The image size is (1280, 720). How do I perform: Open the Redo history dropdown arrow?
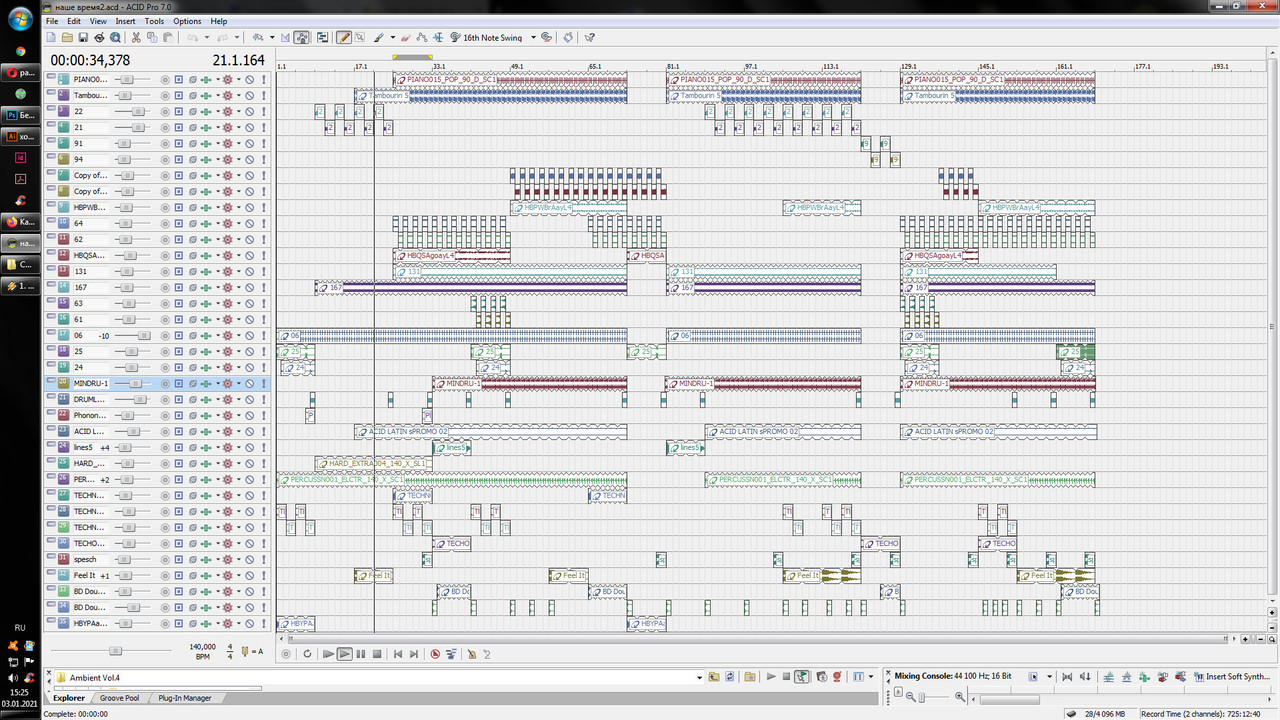click(x=237, y=37)
